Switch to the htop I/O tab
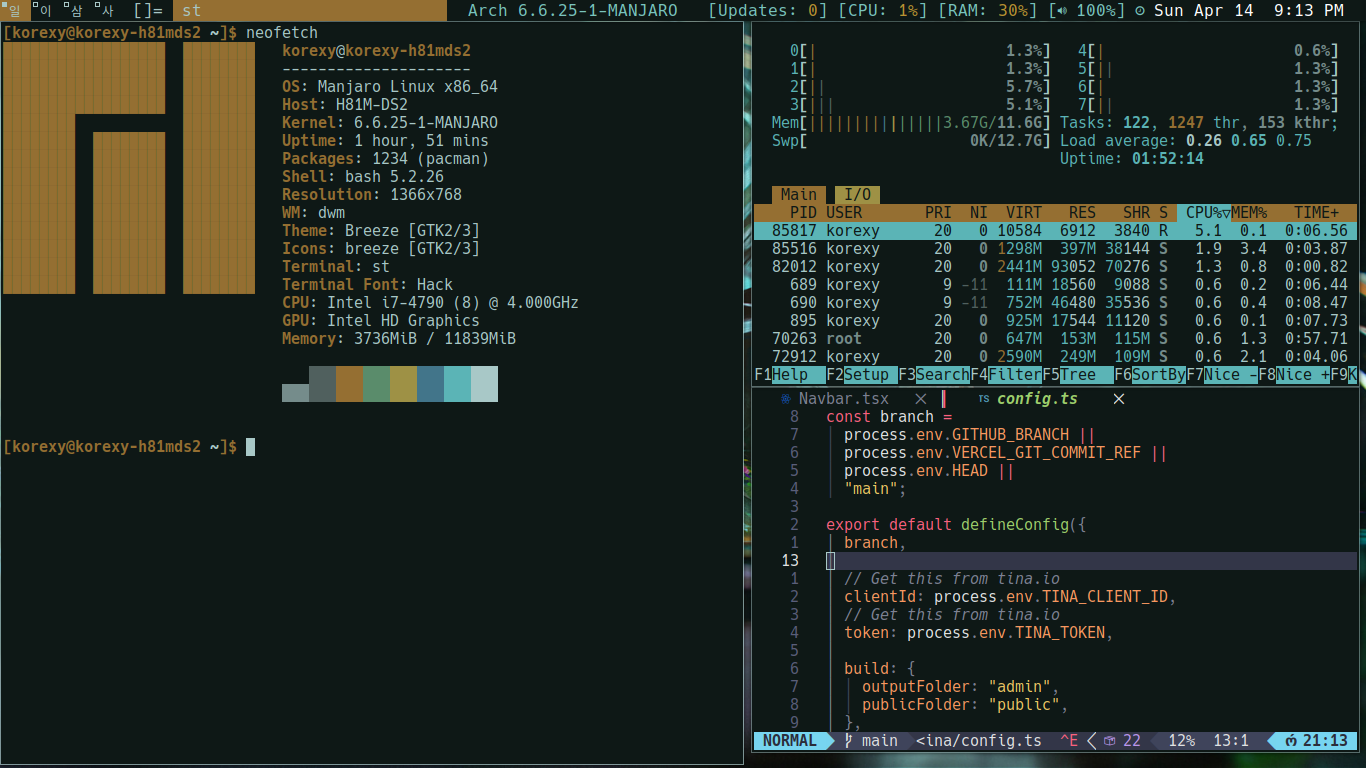Viewport: 1366px width, 768px height. (857, 195)
